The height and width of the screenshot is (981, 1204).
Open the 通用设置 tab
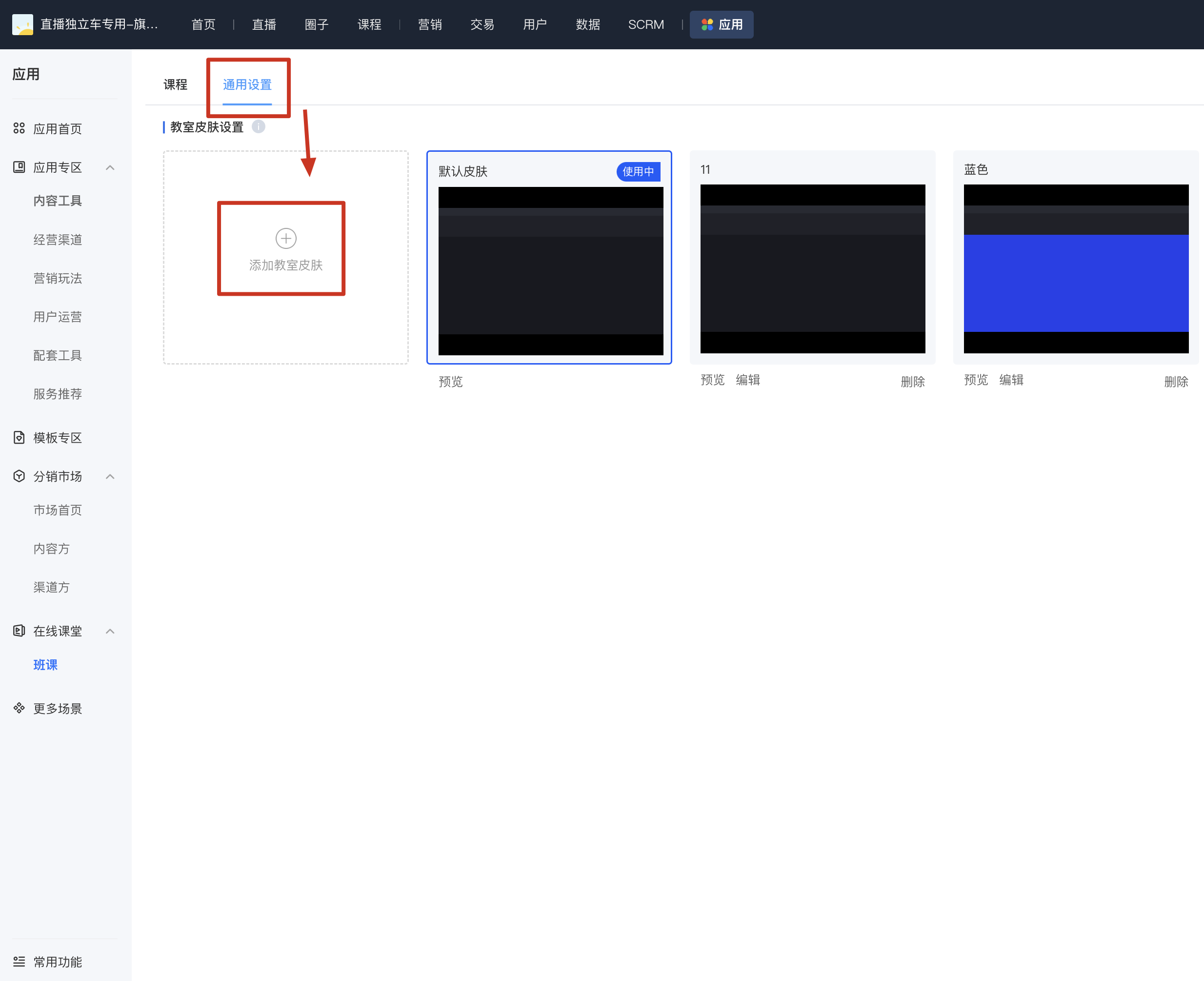247,85
